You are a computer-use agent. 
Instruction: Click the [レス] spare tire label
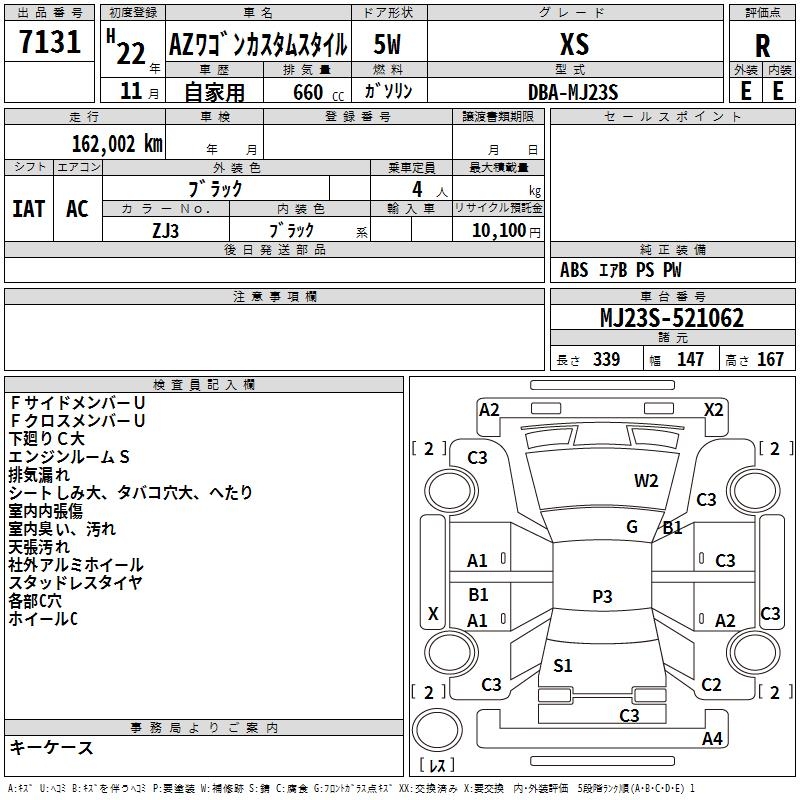coord(437,764)
